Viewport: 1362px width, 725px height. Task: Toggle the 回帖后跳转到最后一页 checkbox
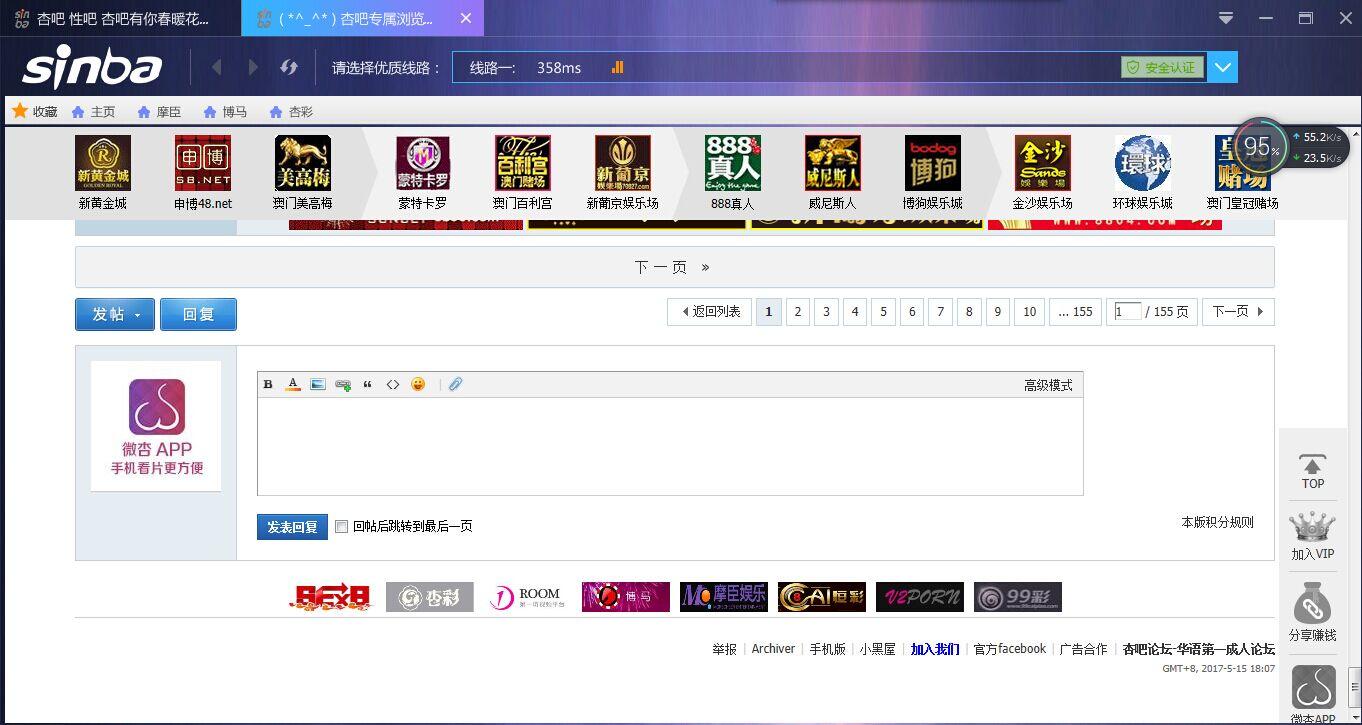[341, 526]
